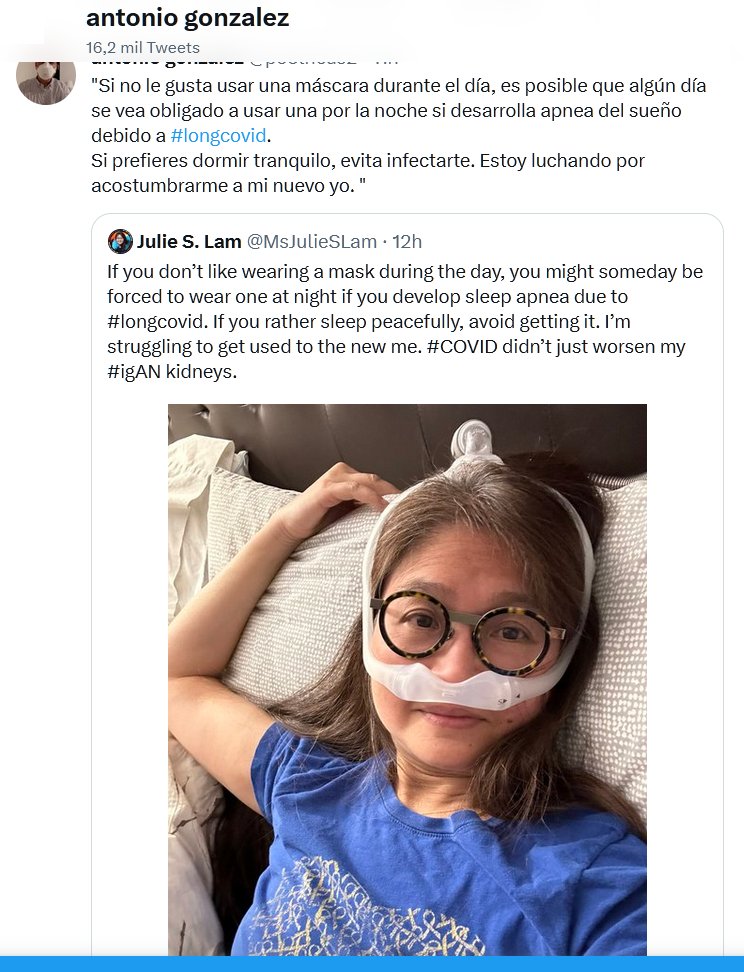Click the blue bar at the bottom

[x=372, y=963]
